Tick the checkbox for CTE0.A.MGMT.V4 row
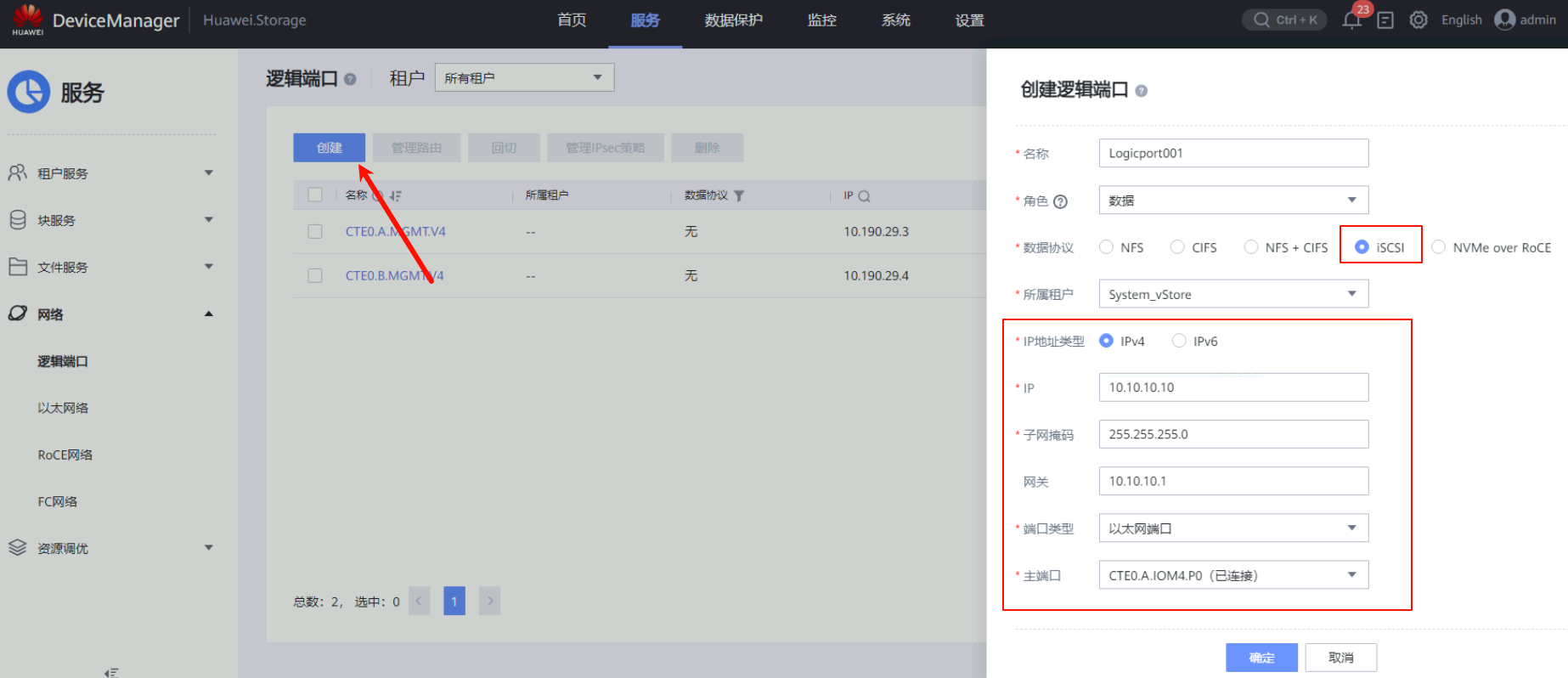Viewport: 1568px width, 678px height. (x=315, y=231)
